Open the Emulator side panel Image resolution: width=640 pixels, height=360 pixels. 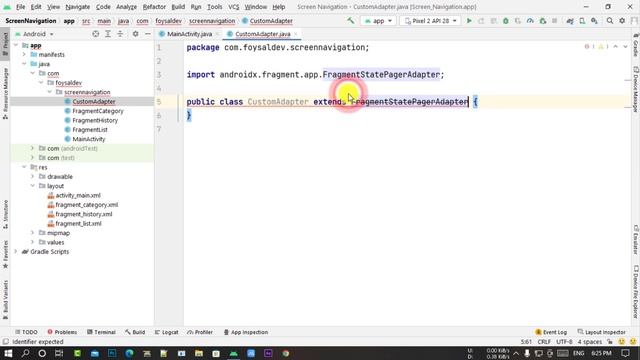click(x=636, y=240)
